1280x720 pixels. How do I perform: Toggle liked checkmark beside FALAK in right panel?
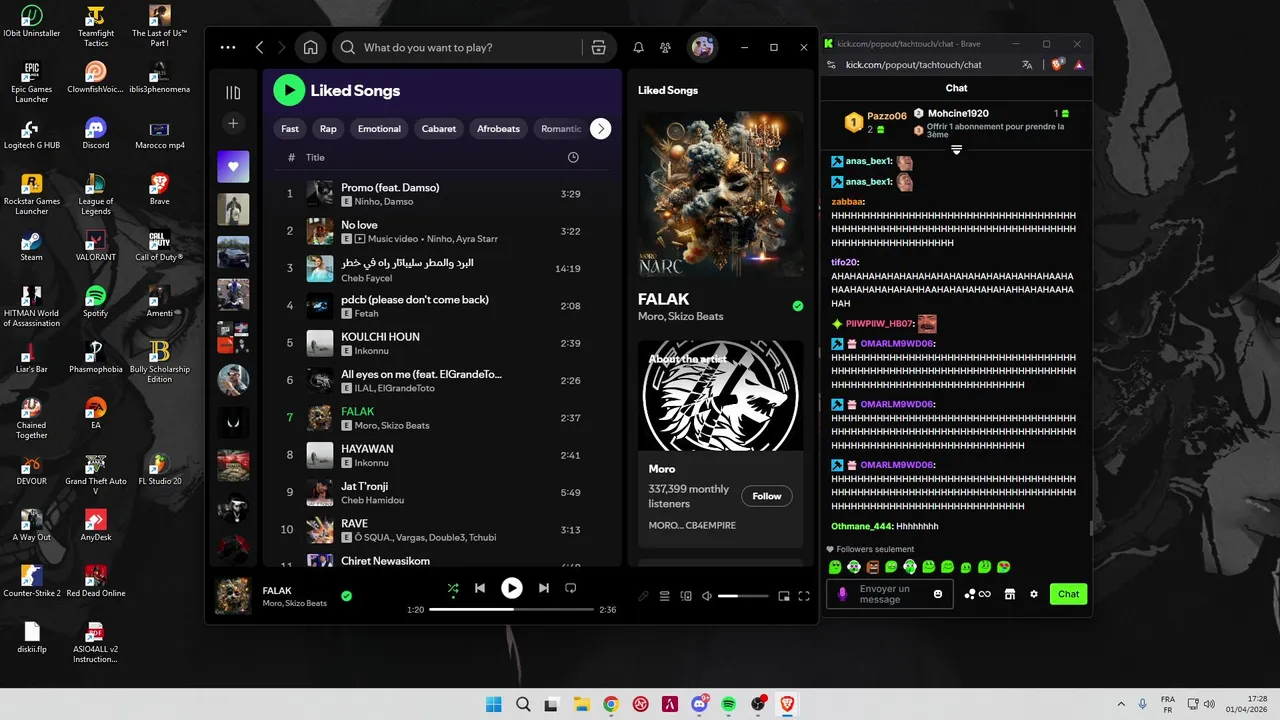798,306
